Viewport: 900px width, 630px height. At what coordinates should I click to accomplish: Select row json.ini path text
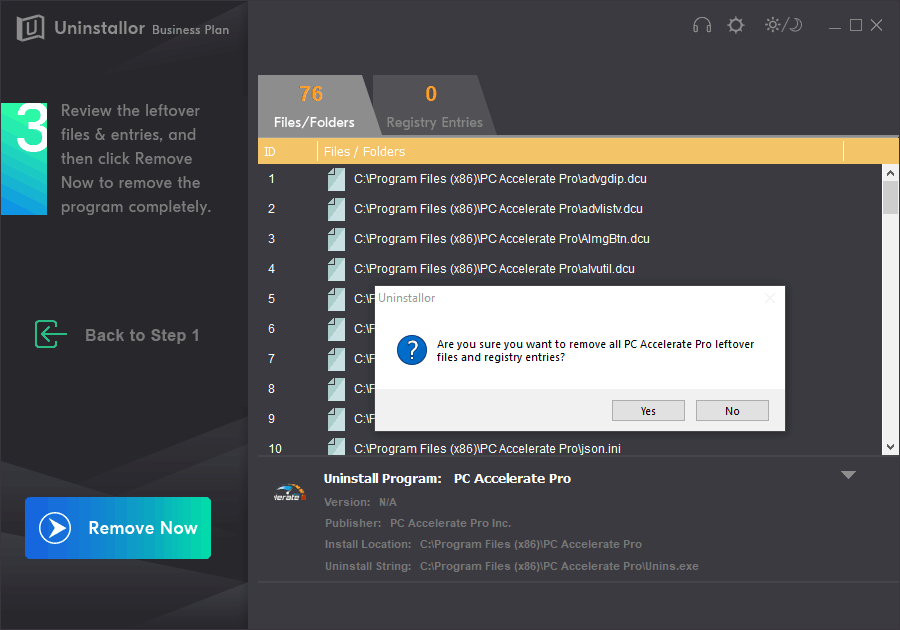tap(487, 448)
